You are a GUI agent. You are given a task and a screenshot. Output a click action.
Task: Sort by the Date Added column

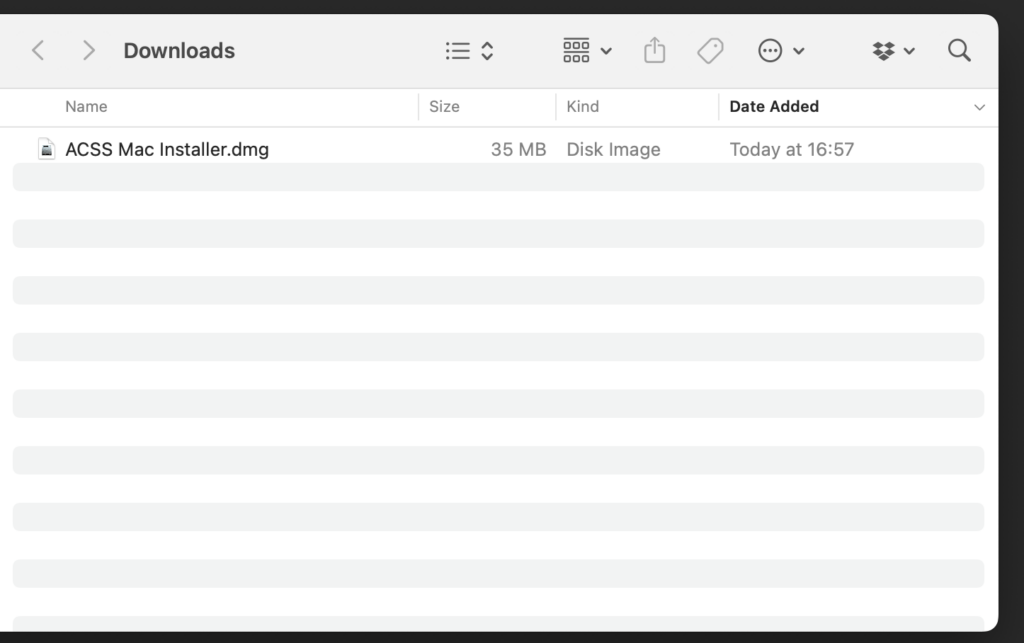(774, 106)
